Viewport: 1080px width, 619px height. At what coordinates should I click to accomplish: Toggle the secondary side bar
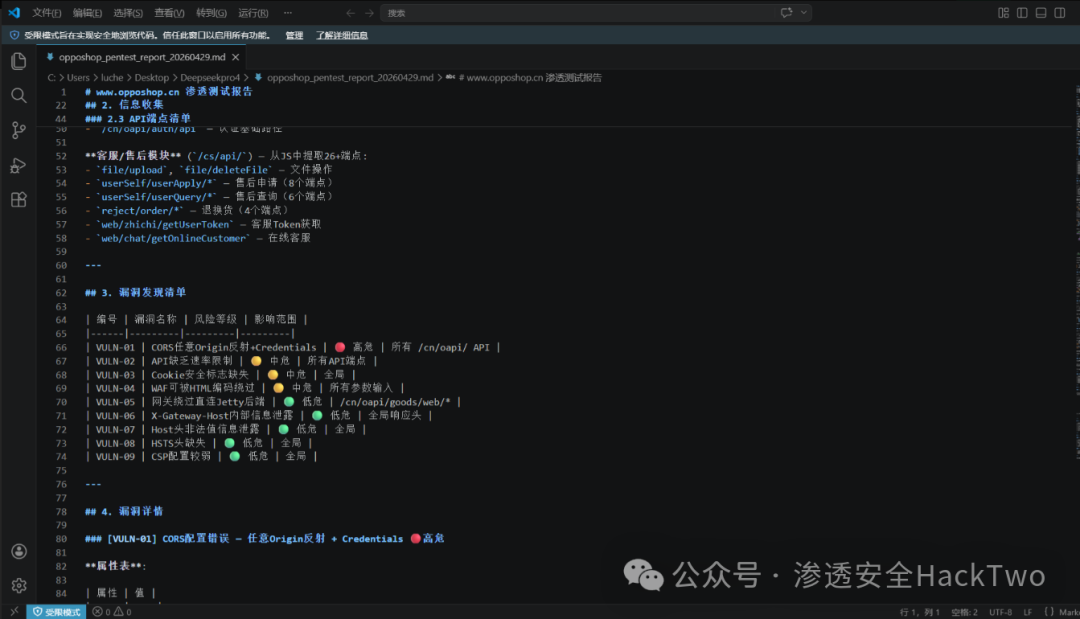pyautogui.click(x=1060, y=12)
